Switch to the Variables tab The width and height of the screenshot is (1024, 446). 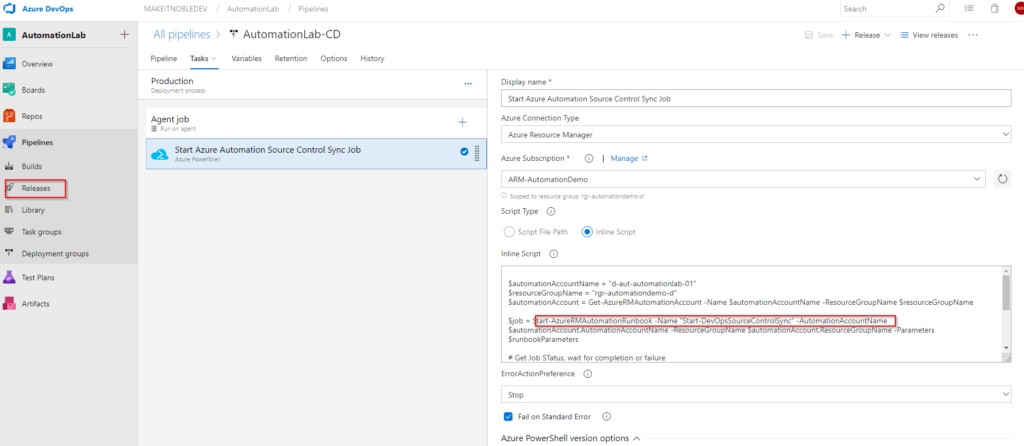pyautogui.click(x=246, y=58)
